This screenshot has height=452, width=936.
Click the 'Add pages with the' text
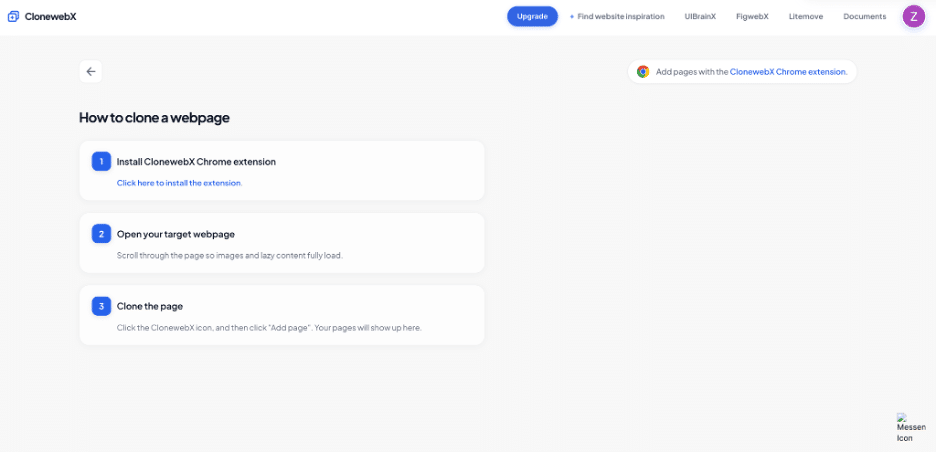click(x=692, y=72)
